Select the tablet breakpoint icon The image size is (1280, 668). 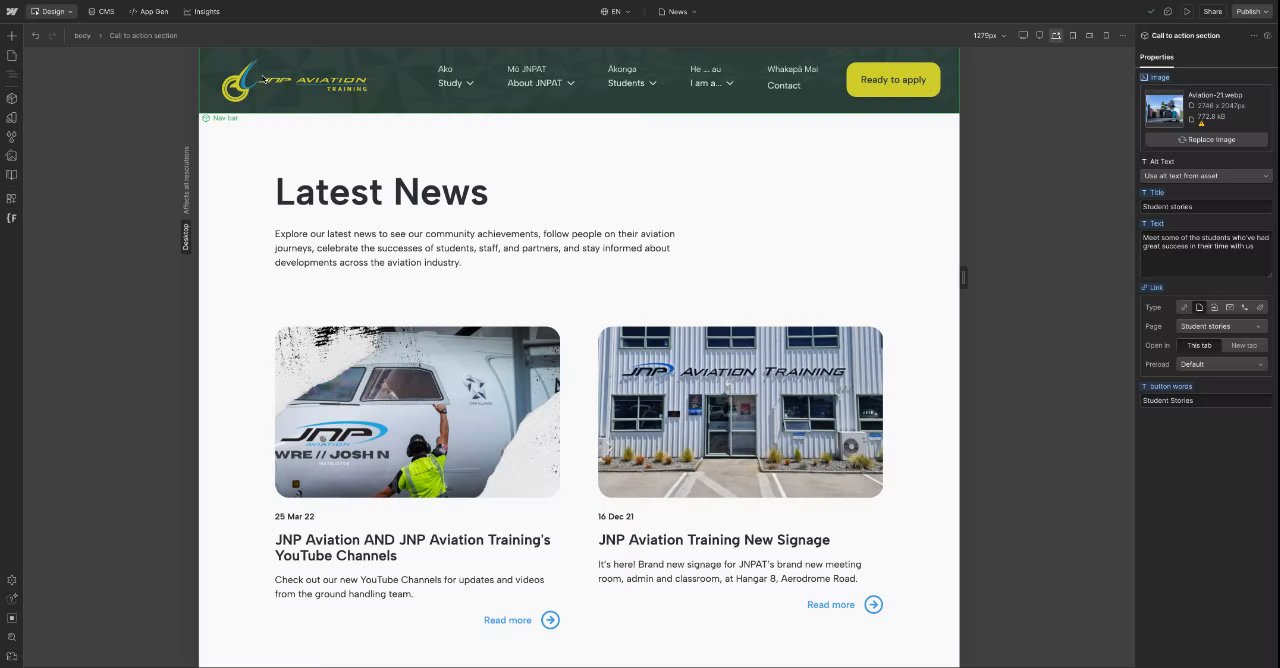tap(1073, 36)
